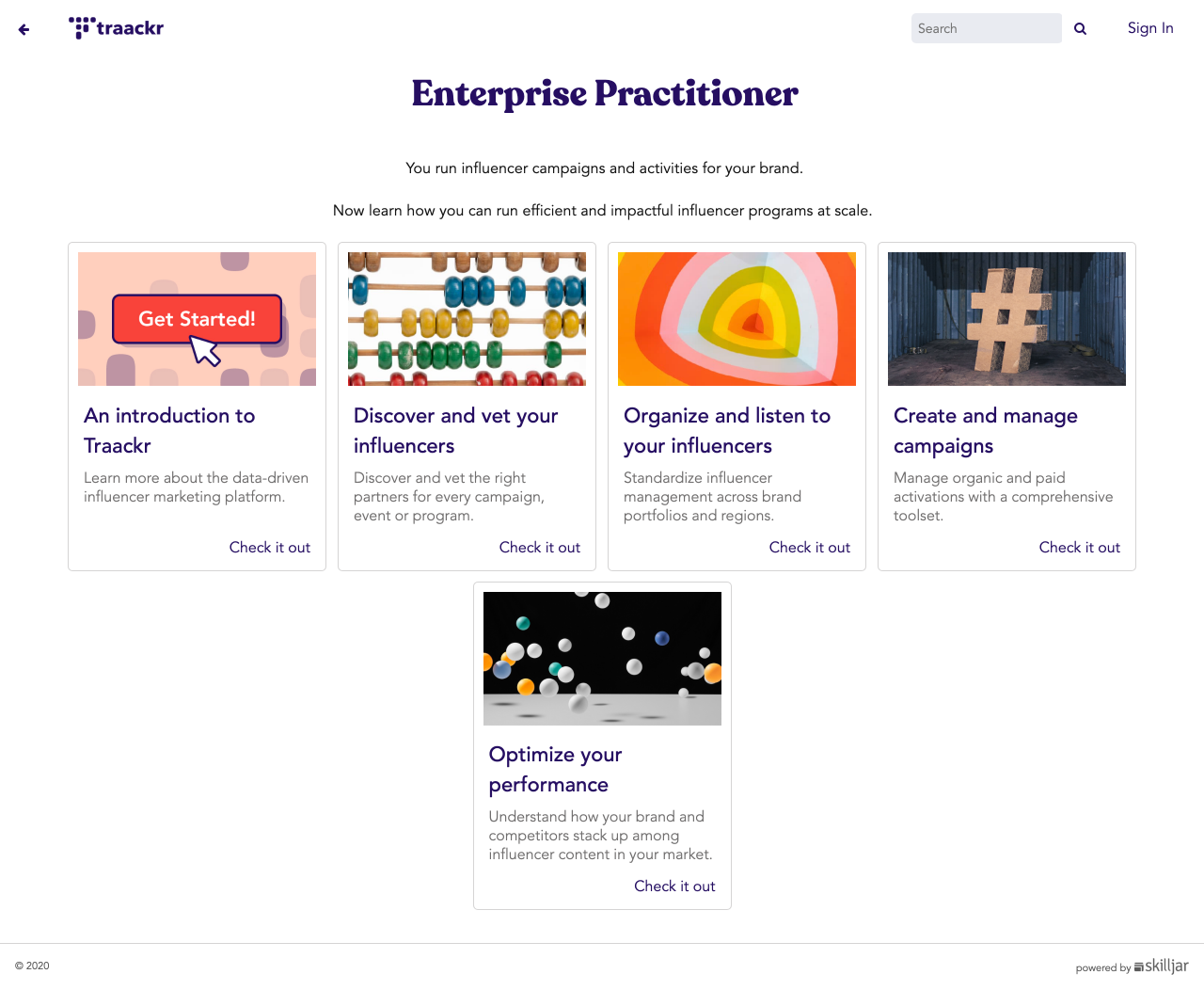Click 'Check it out' for Optimize performance
This screenshot has height=990, width=1204.
674,886
